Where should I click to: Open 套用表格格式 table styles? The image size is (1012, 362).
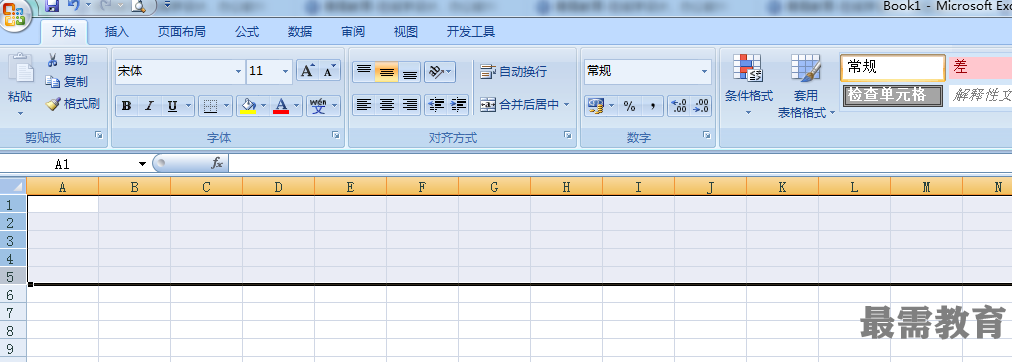(x=805, y=85)
